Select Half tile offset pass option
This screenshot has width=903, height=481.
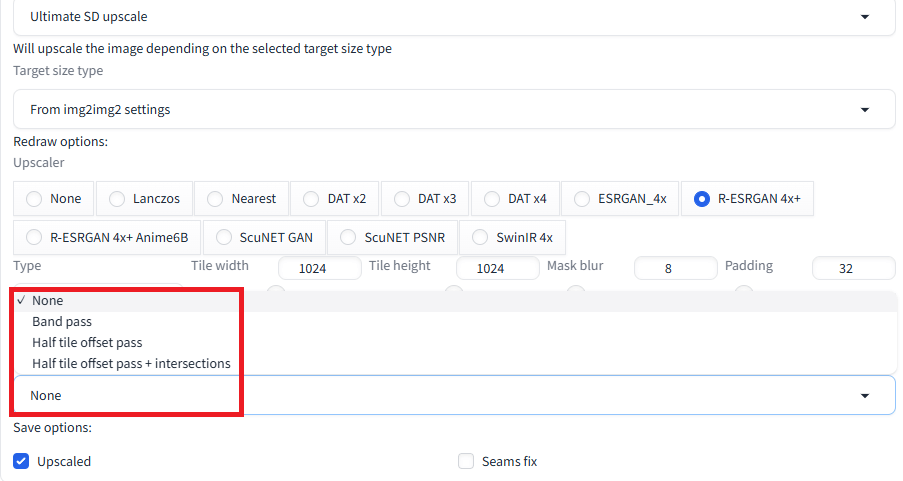[87, 343]
